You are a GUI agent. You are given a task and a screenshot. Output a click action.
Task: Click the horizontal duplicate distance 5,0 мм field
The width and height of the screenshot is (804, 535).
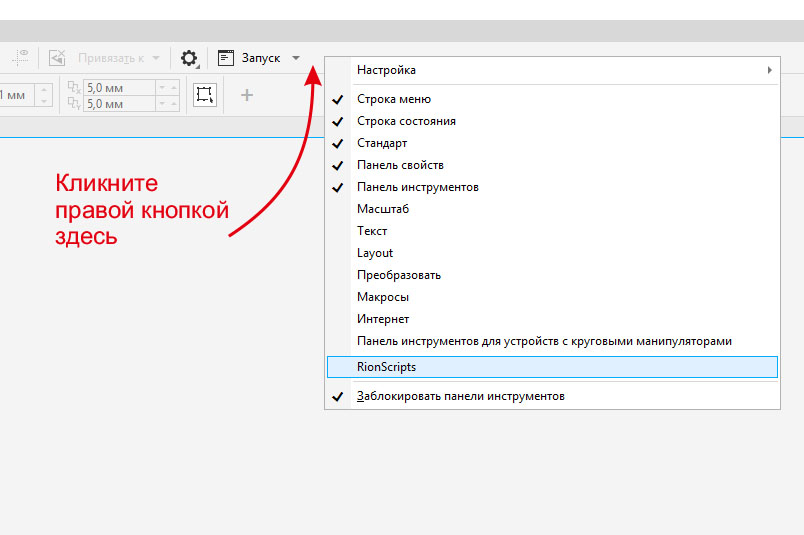119,88
